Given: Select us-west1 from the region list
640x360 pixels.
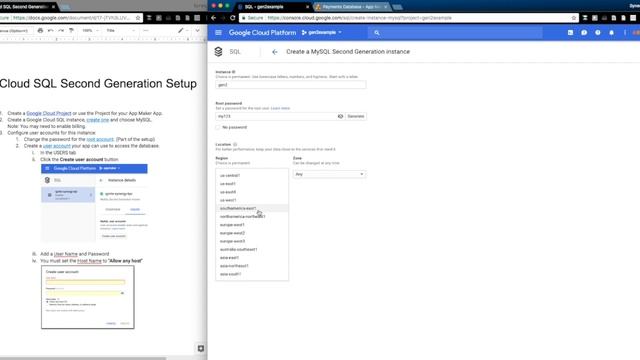Looking at the screenshot, I should pos(252,200).
